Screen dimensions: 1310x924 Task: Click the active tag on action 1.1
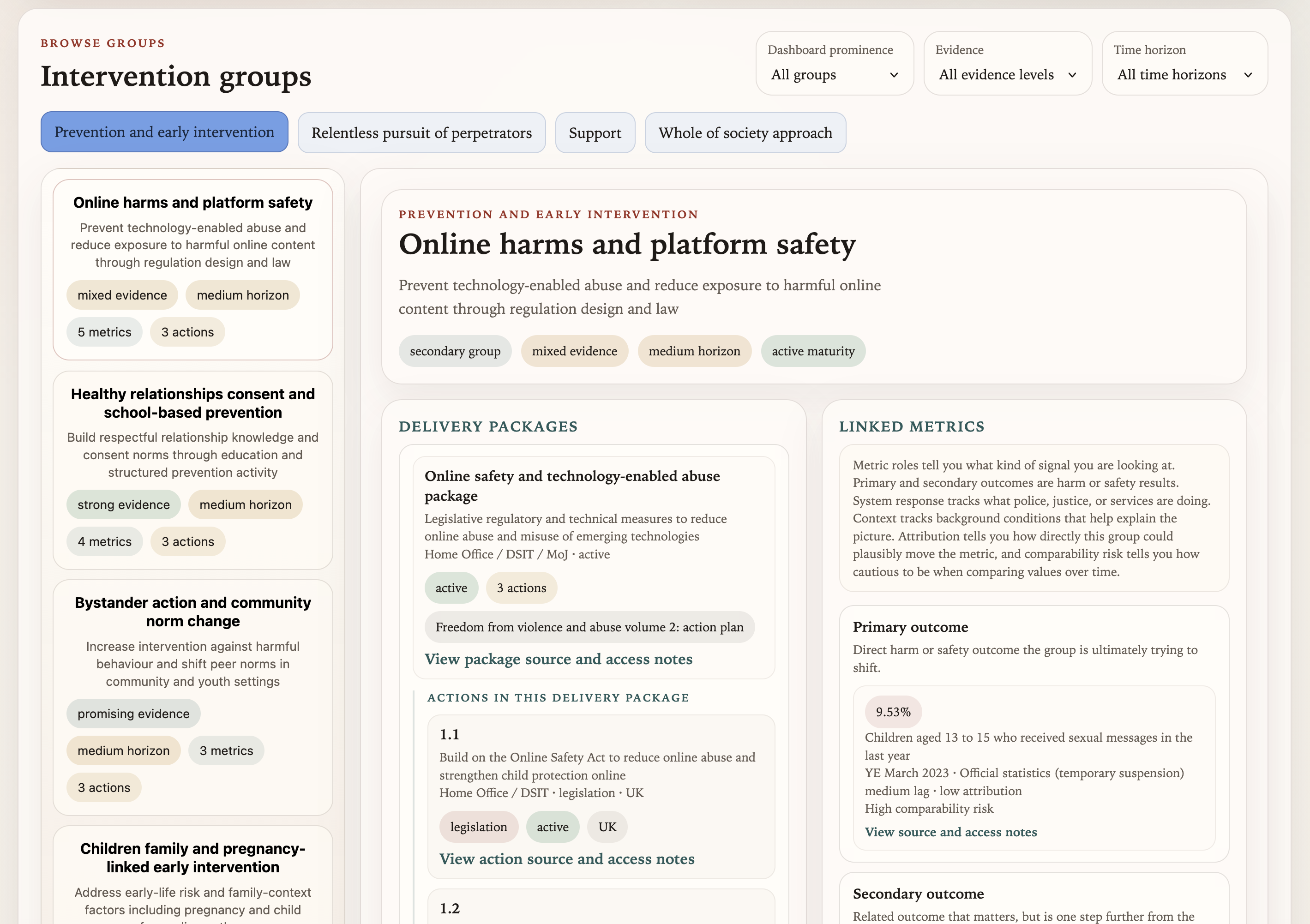pos(553,827)
